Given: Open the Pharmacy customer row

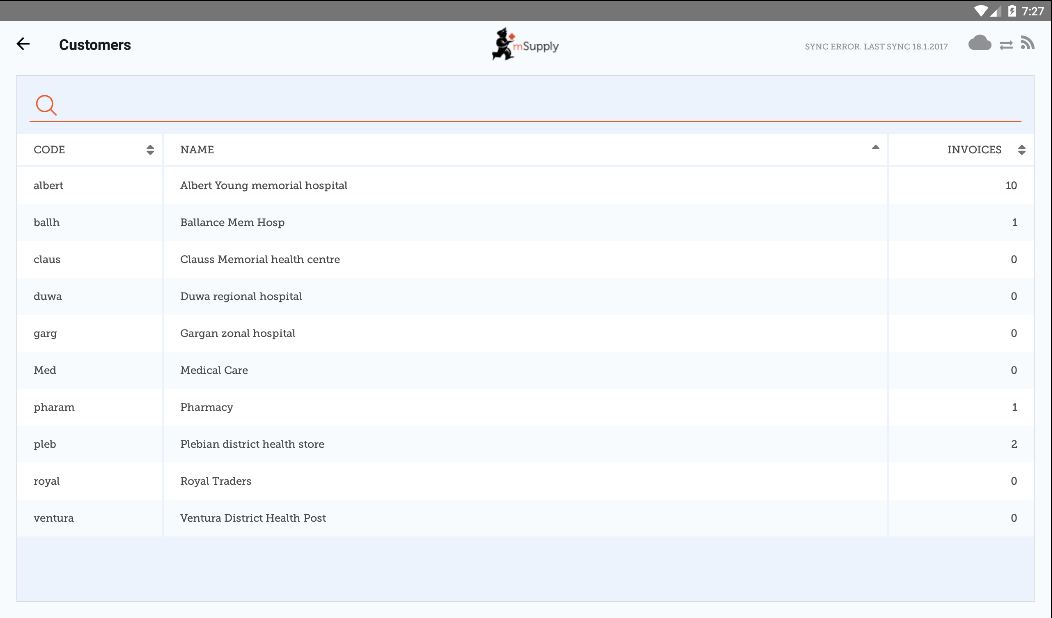Looking at the screenshot, I should [x=525, y=407].
